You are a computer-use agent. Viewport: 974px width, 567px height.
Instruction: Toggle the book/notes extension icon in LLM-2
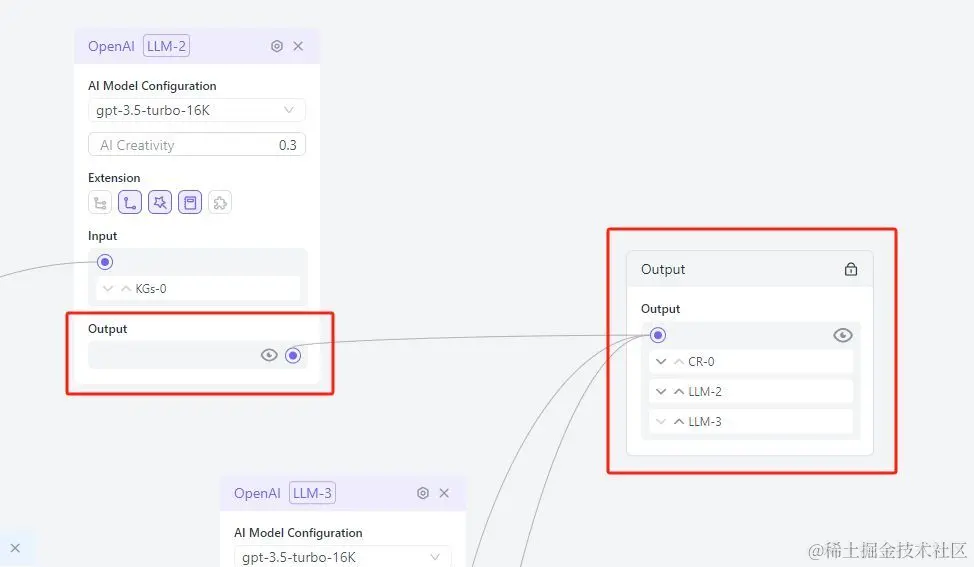(x=190, y=202)
